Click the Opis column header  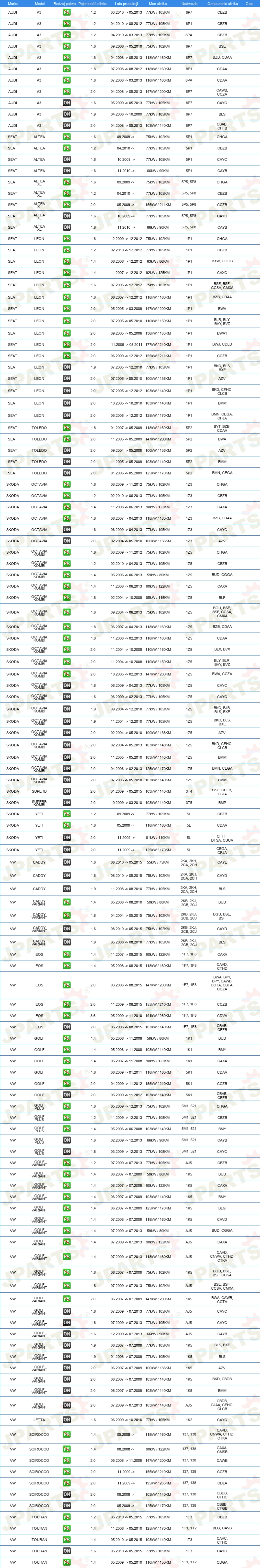(250, 4)
